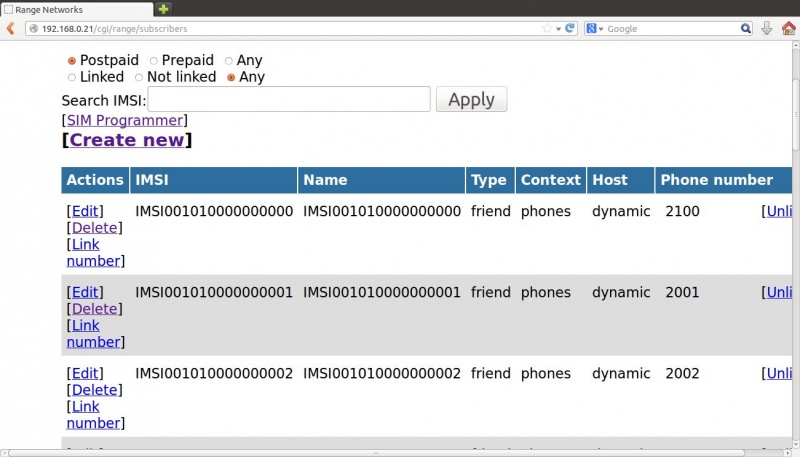Click the vertical page scrollbar

795,100
